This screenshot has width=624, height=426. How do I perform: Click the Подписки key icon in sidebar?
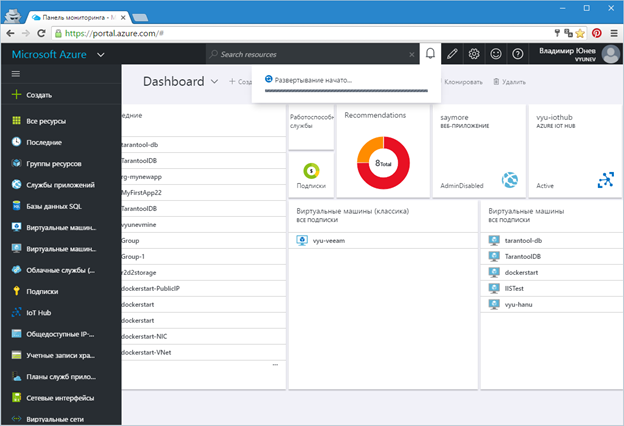16,291
